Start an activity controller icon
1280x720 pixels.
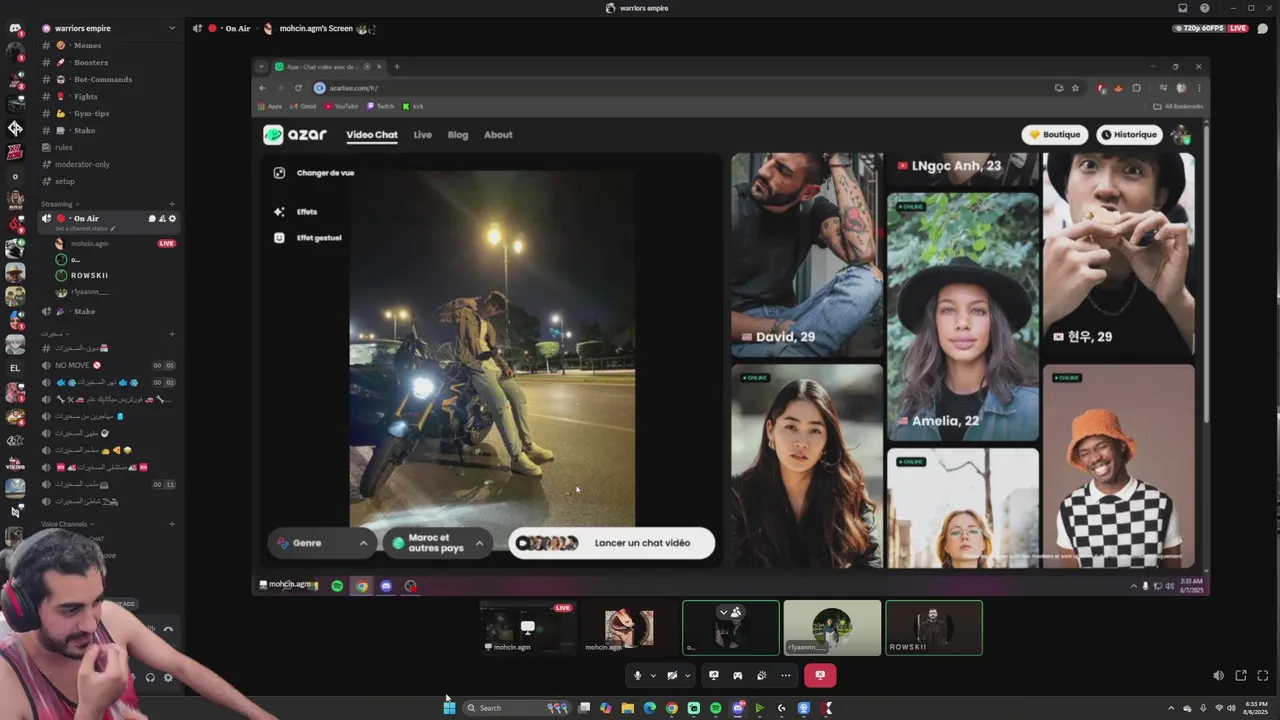pyautogui.click(x=737, y=675)
